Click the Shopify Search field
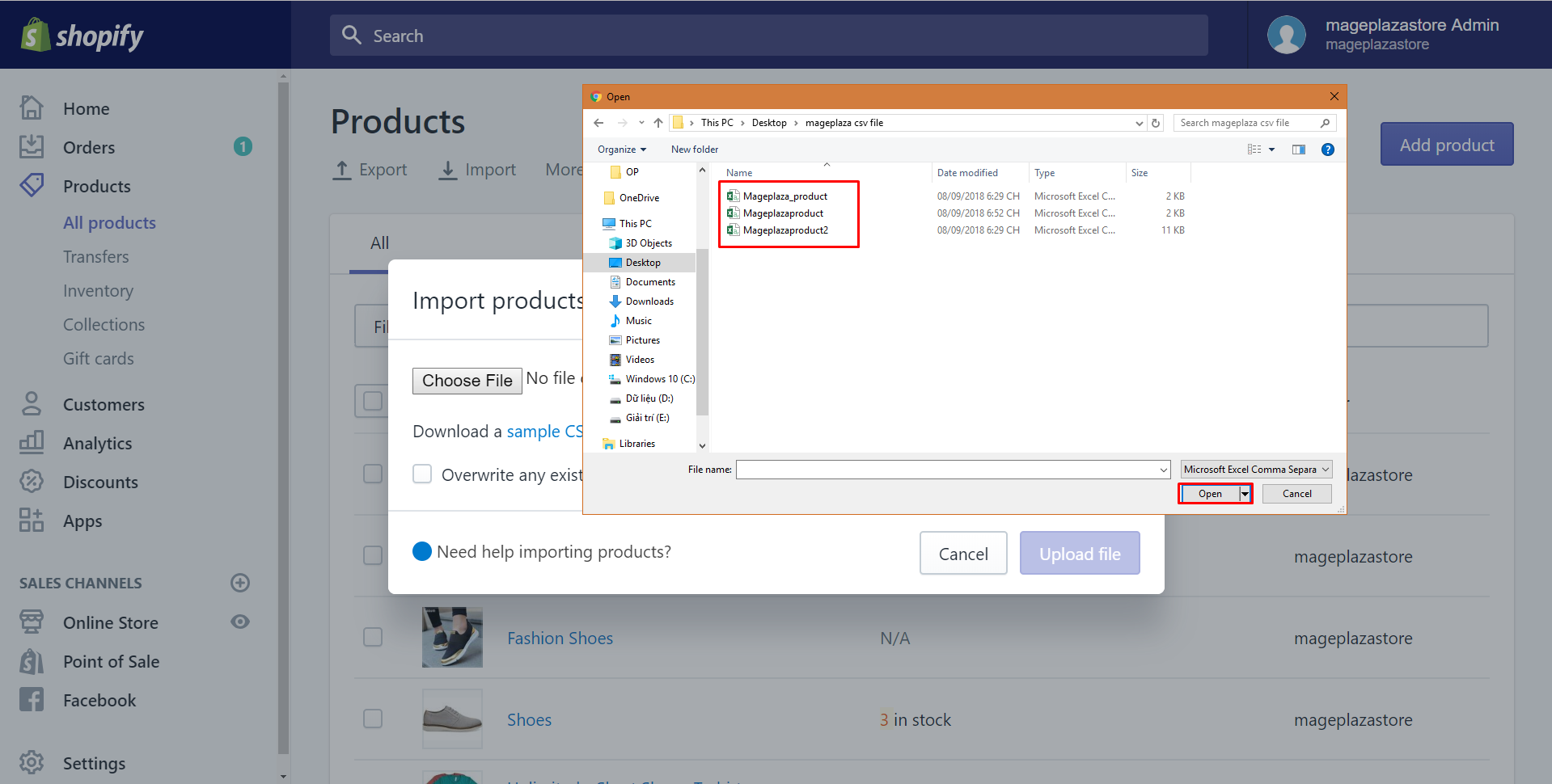This screenshot has width=1552, height=784. click(x=768, y=35)
